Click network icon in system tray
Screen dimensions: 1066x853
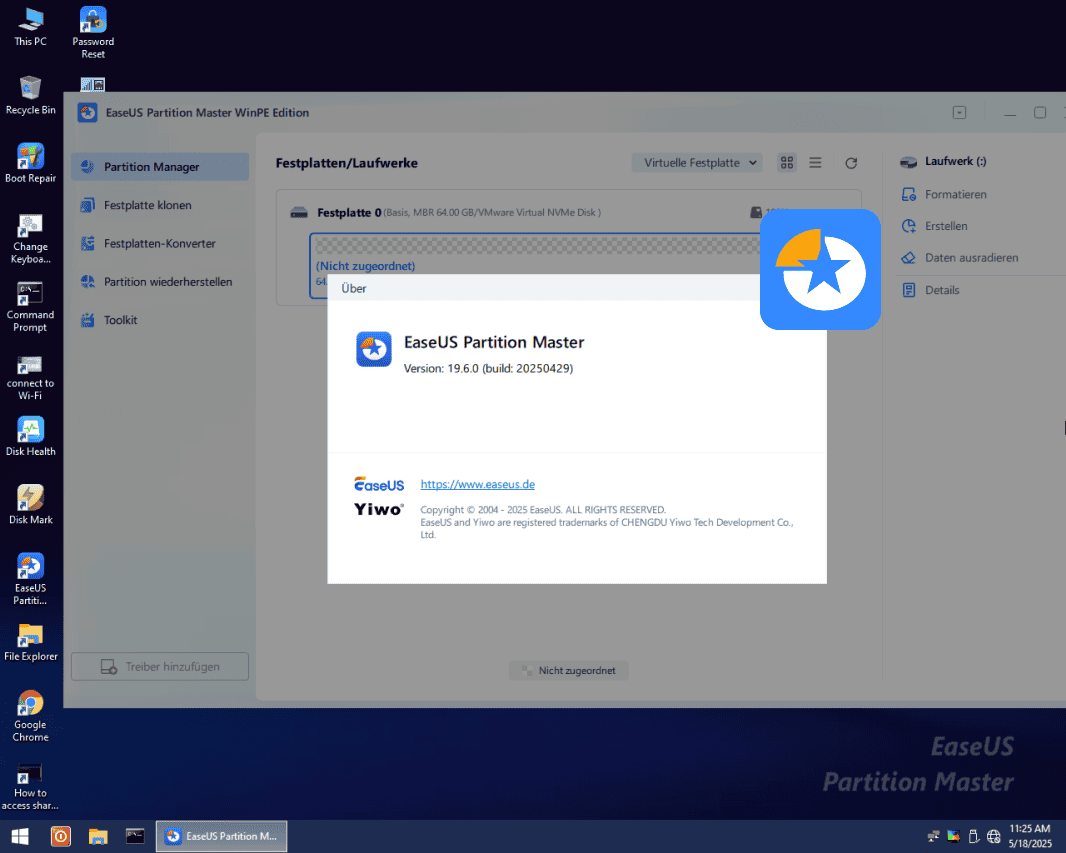pyautogui.click(x=933, y=836)
